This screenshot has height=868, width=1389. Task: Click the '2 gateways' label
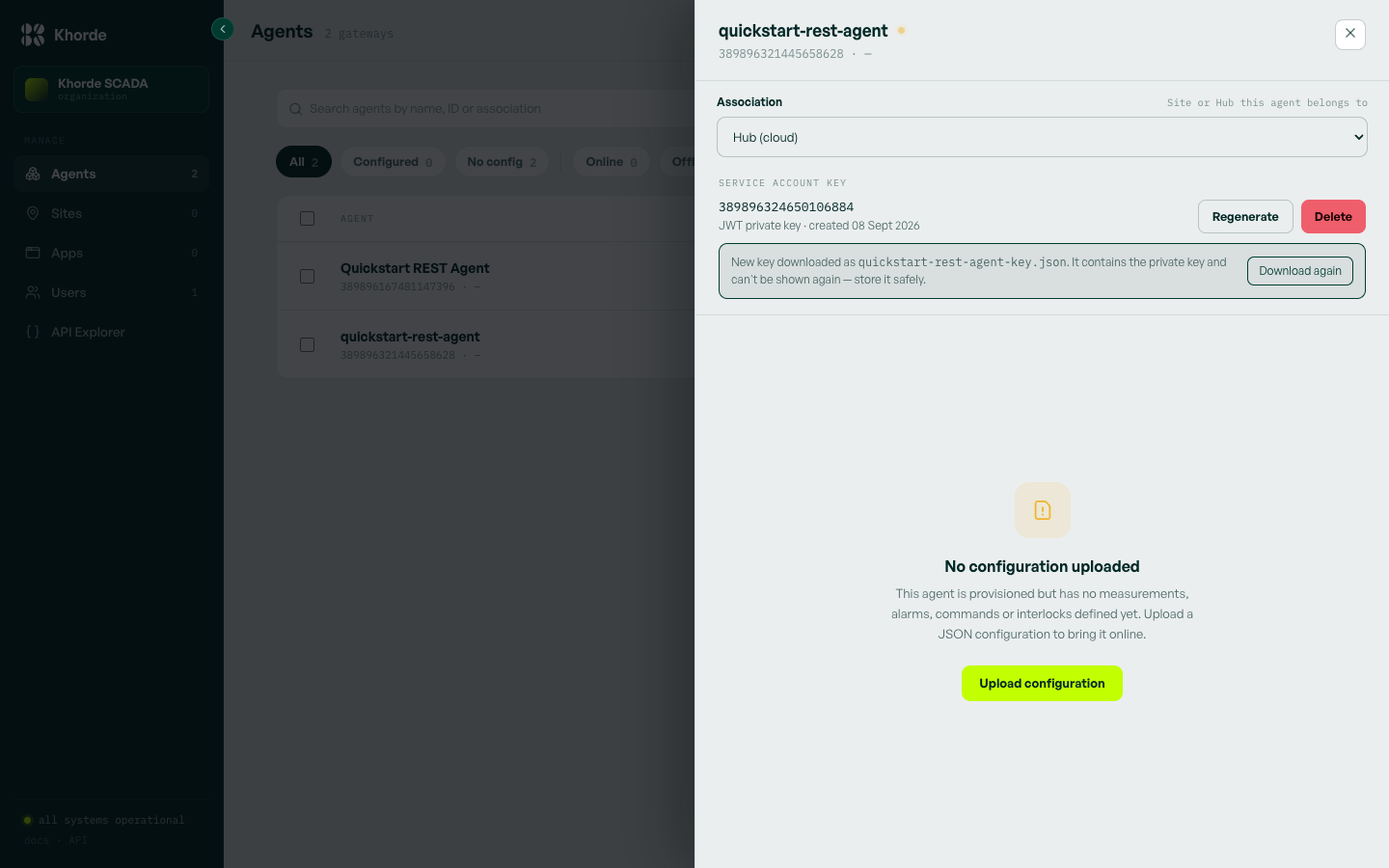pos(359,34)
